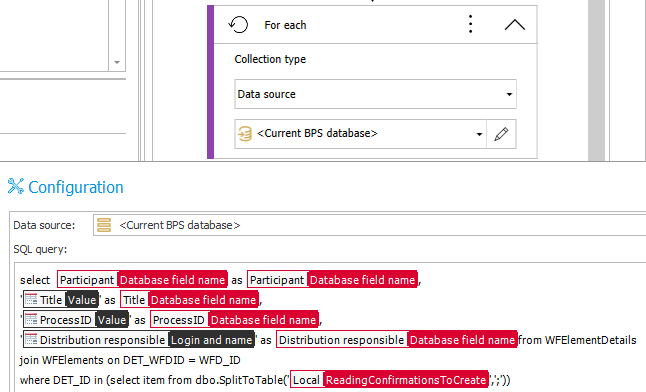Click the vertical scrollbar right of the For each block
Screen dimensions: 646x392
tap(596, 80)
